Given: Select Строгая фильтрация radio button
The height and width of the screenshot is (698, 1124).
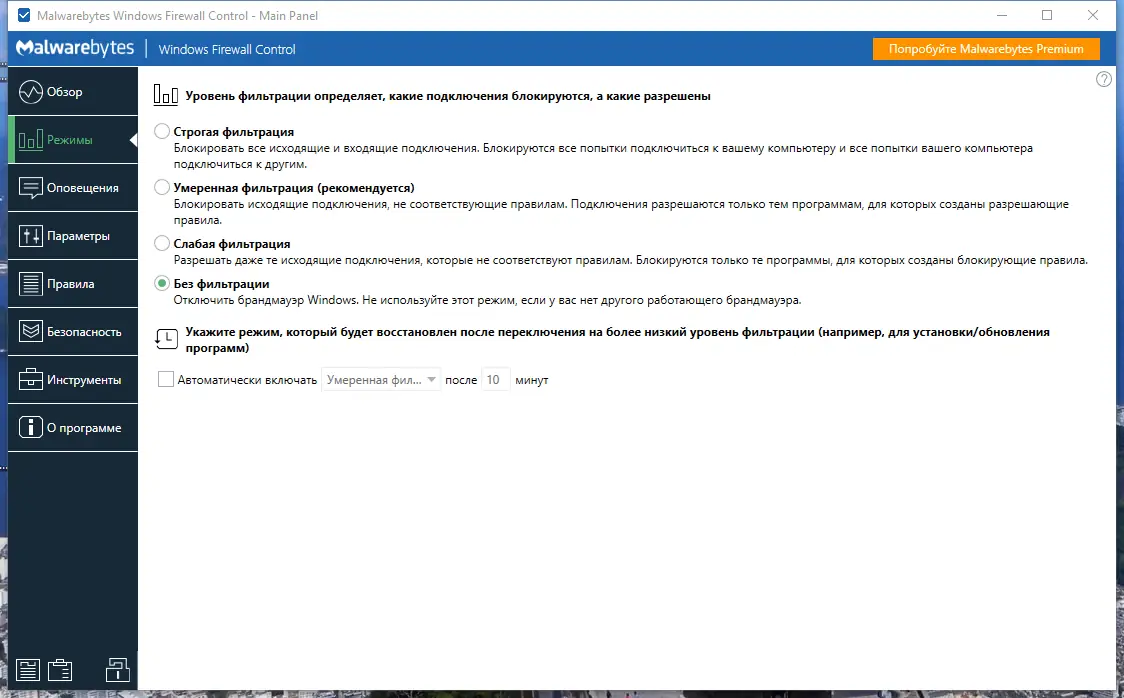Looking at the screenshot, I should point(162,131).
